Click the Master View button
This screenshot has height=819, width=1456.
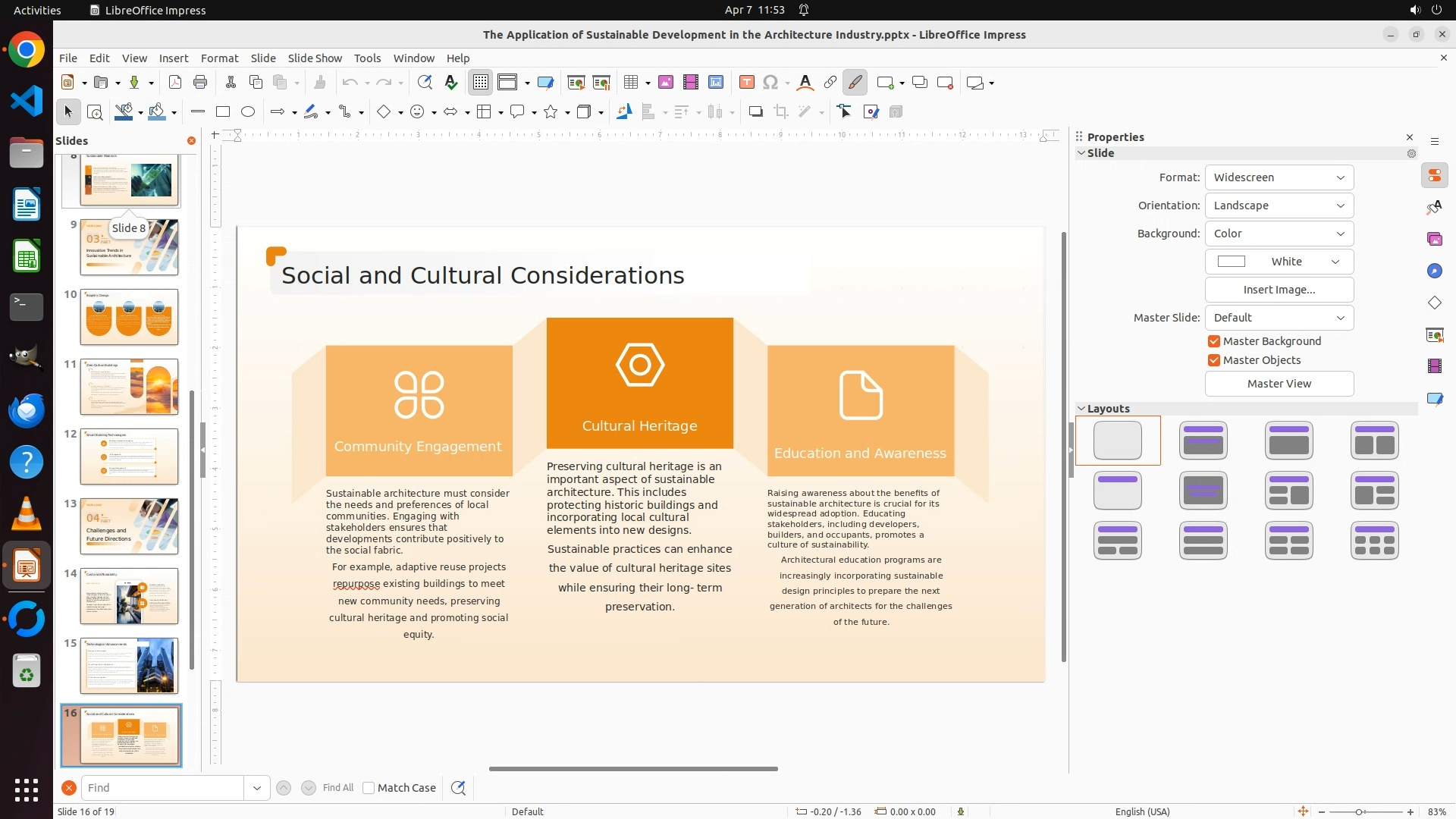1279,384
